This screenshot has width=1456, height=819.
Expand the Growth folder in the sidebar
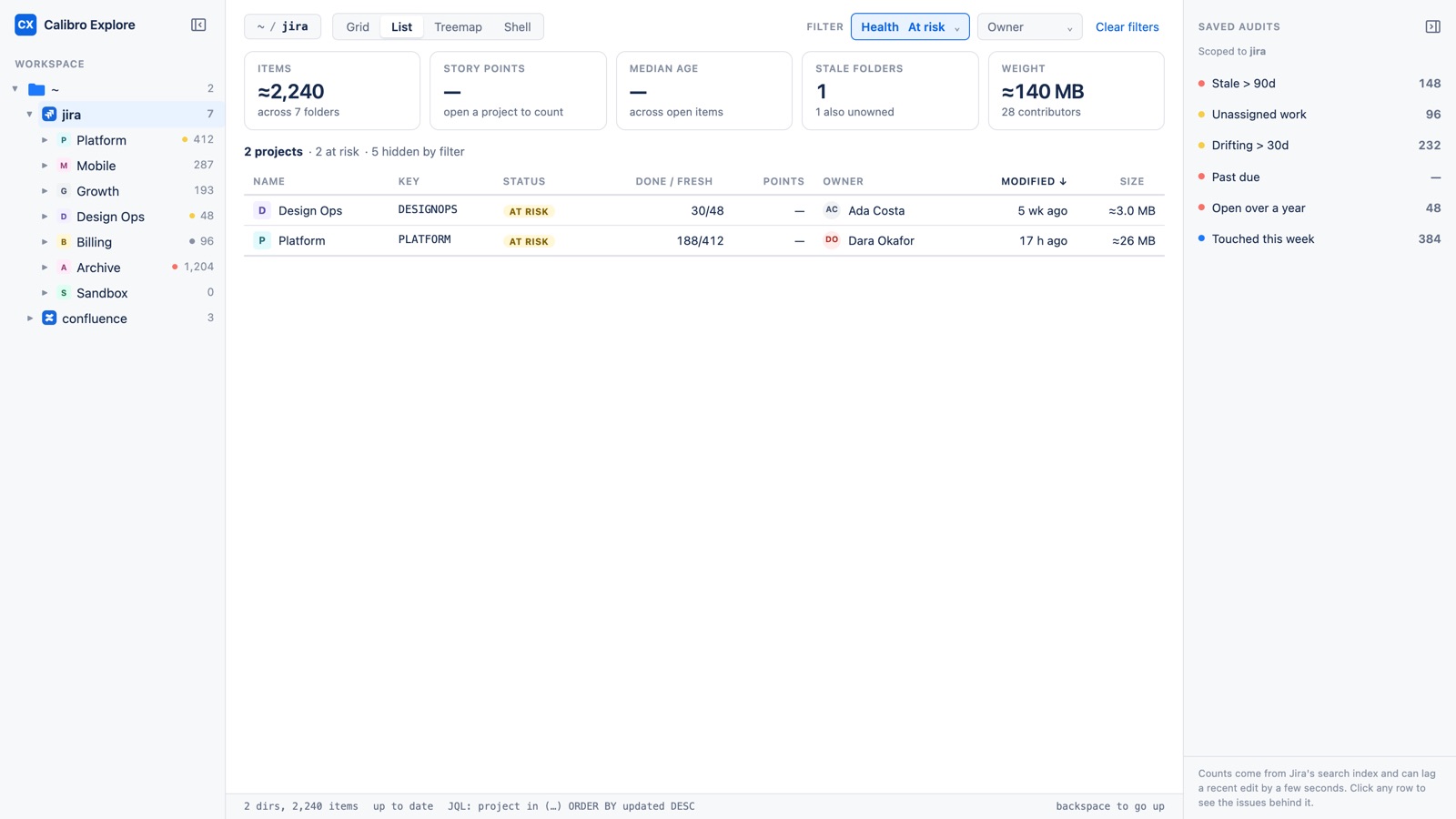point(45,191)
